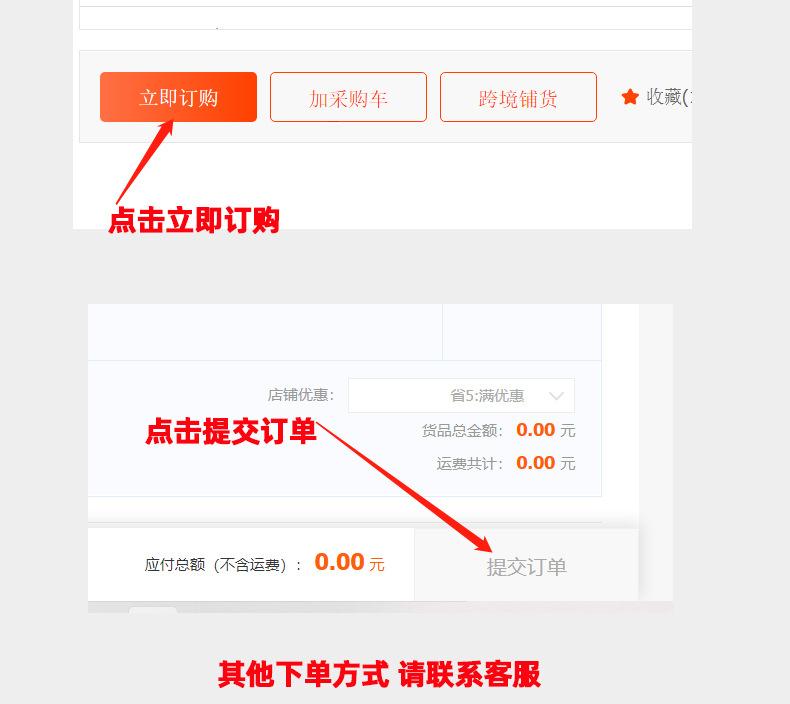Click the 应付总额 payable amount 0.00

point(339,562)
